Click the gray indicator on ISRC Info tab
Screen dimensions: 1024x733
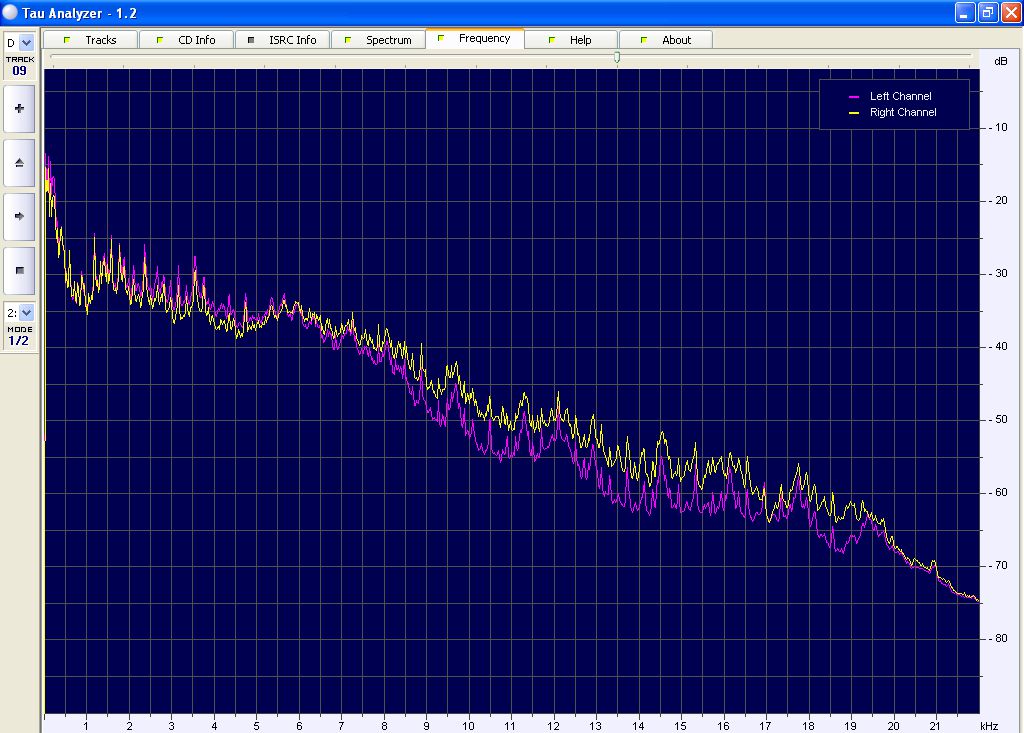[x=250, y=40]
